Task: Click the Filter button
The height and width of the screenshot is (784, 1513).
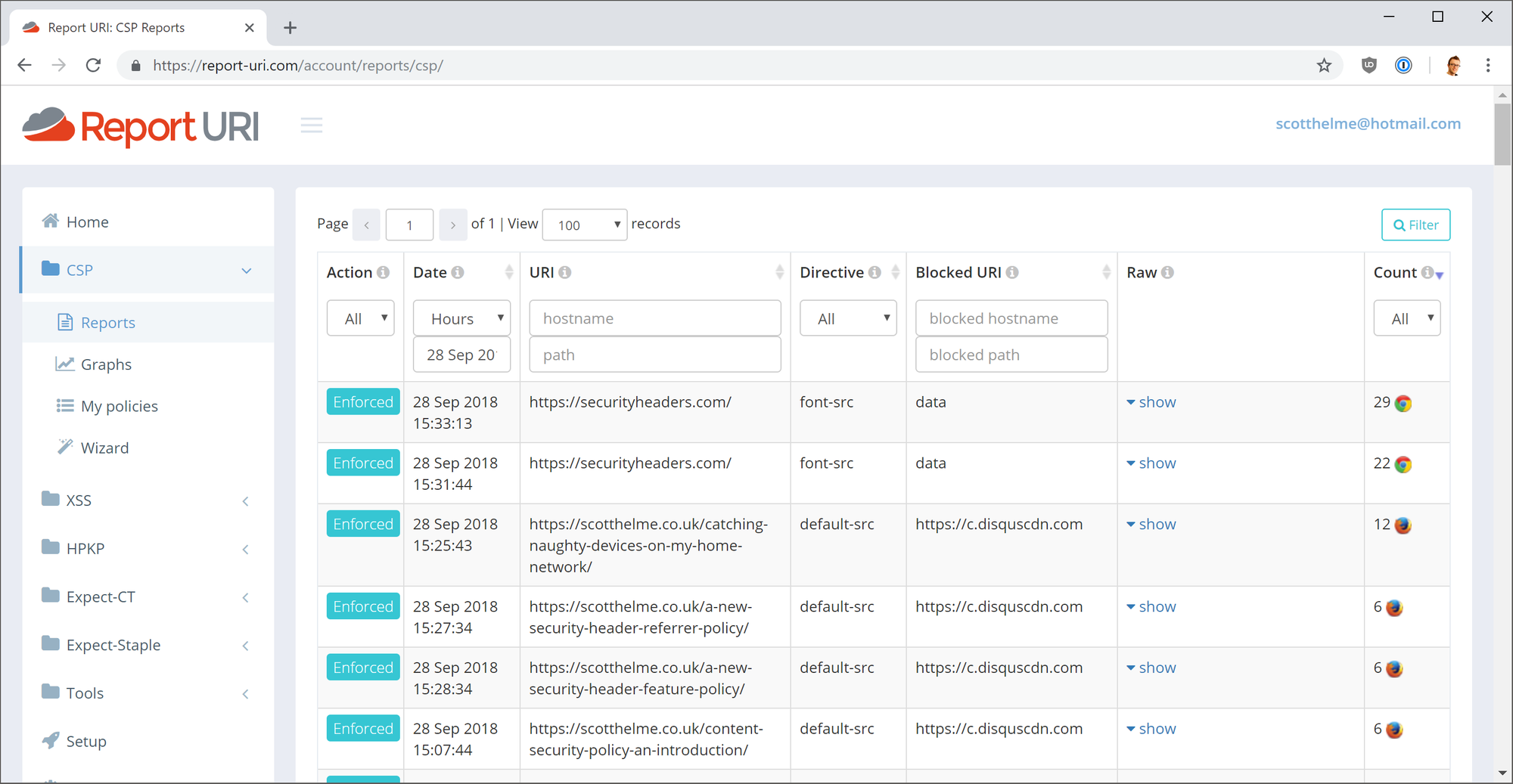Action: pyautogui.click(x=1415, y=225)
